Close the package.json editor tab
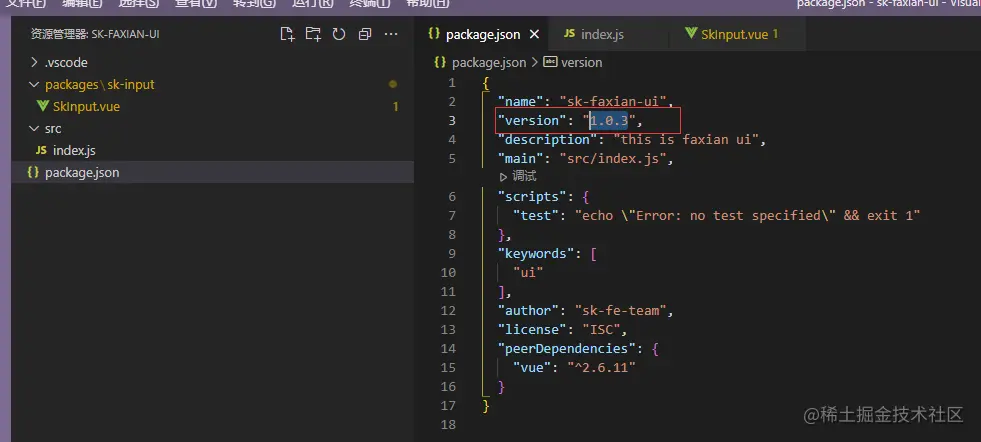The height and width of the screenshot is (442, 981). click(x=534, y=34)
